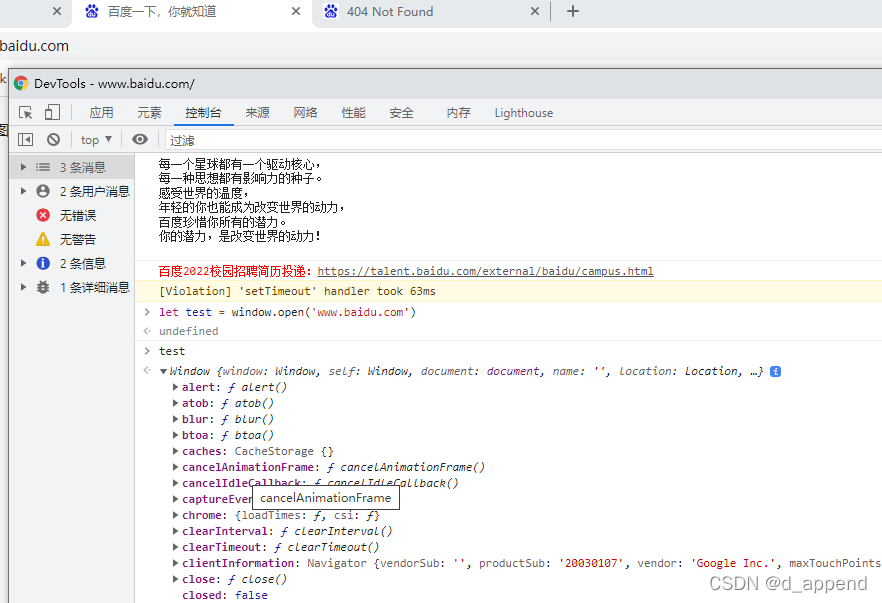
Task: Expand the chrome loadTimes property
Action: click(x=176, y=515)
